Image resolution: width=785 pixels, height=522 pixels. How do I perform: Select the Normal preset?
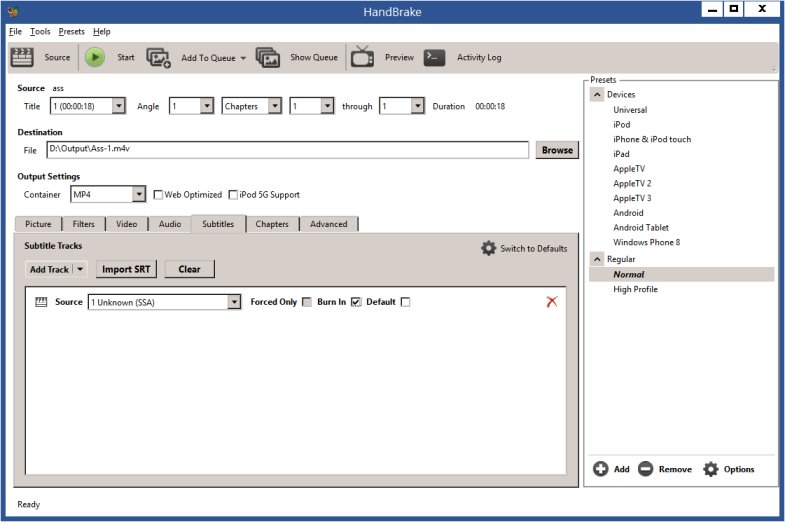tap(682, 274)
